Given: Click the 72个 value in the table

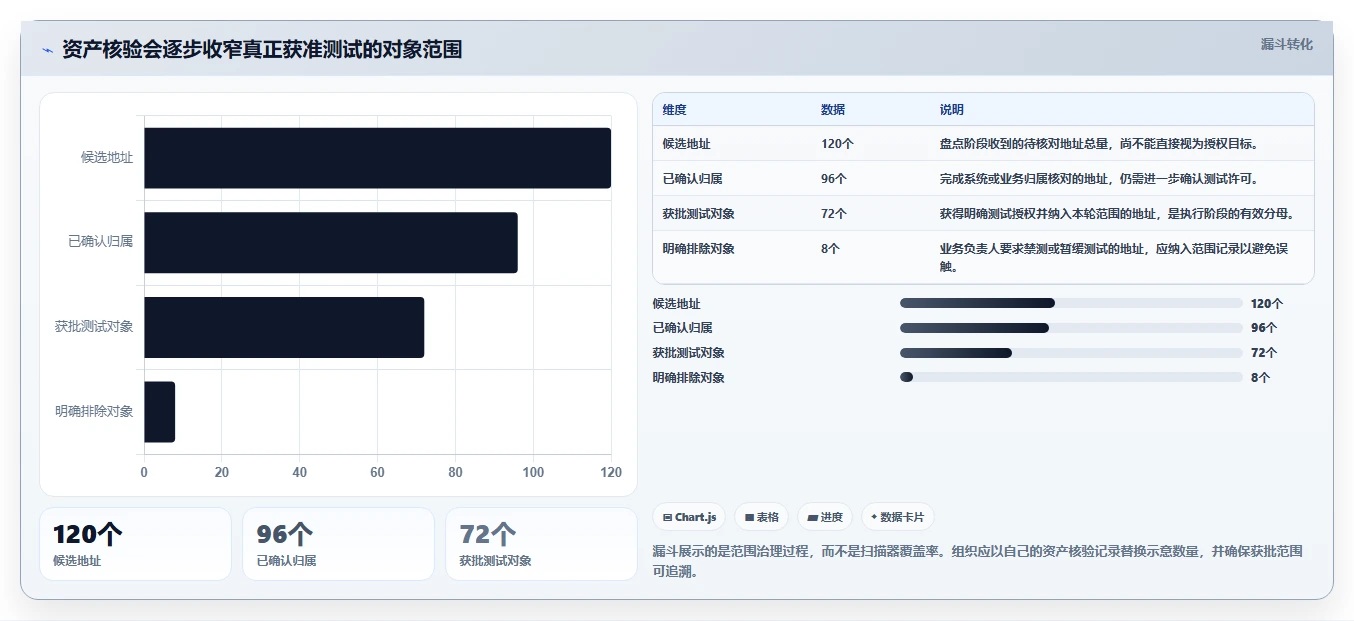Looking at the screenshot, I should tap(834, 214).
